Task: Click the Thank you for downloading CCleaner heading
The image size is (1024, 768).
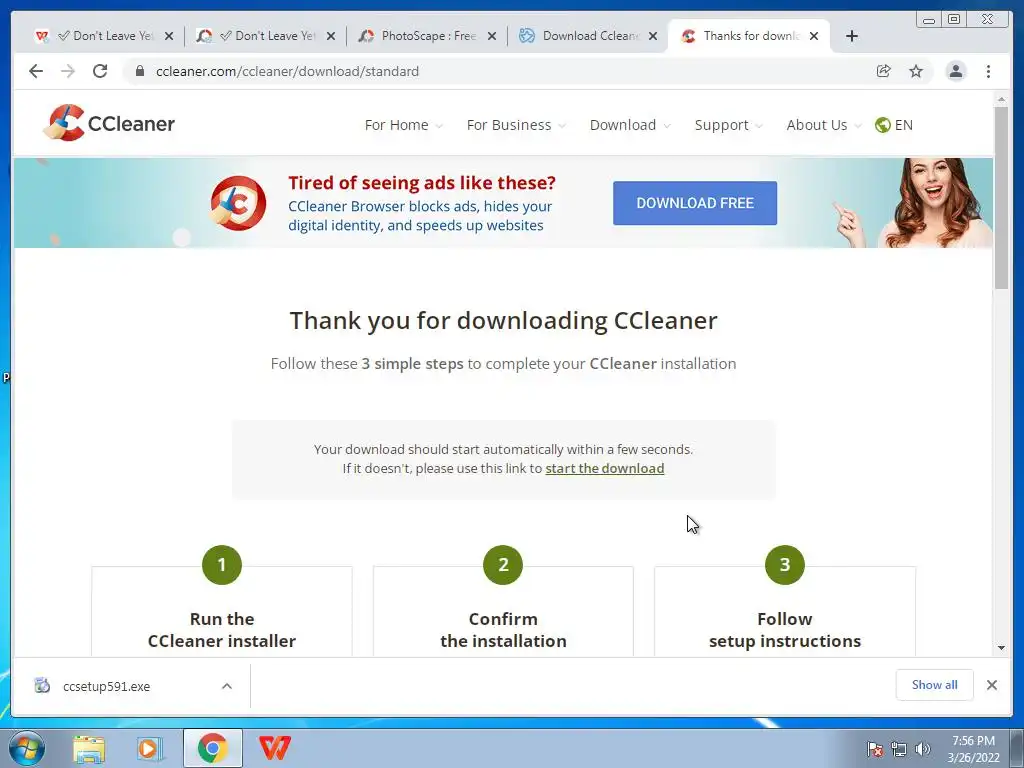Action: pos(504,321)
